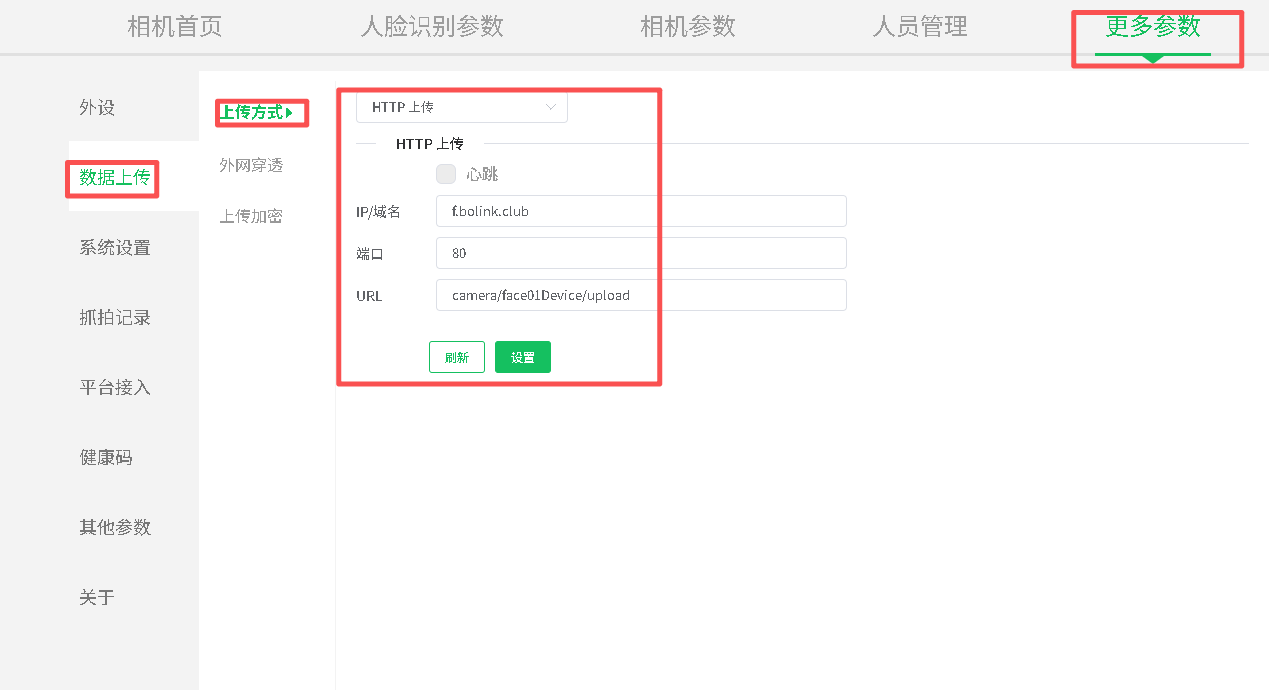This screenshot has width=1269, height=690.
Task: Open 抓拍记录 in the sidebar
Action: click(x=115, y=317)
